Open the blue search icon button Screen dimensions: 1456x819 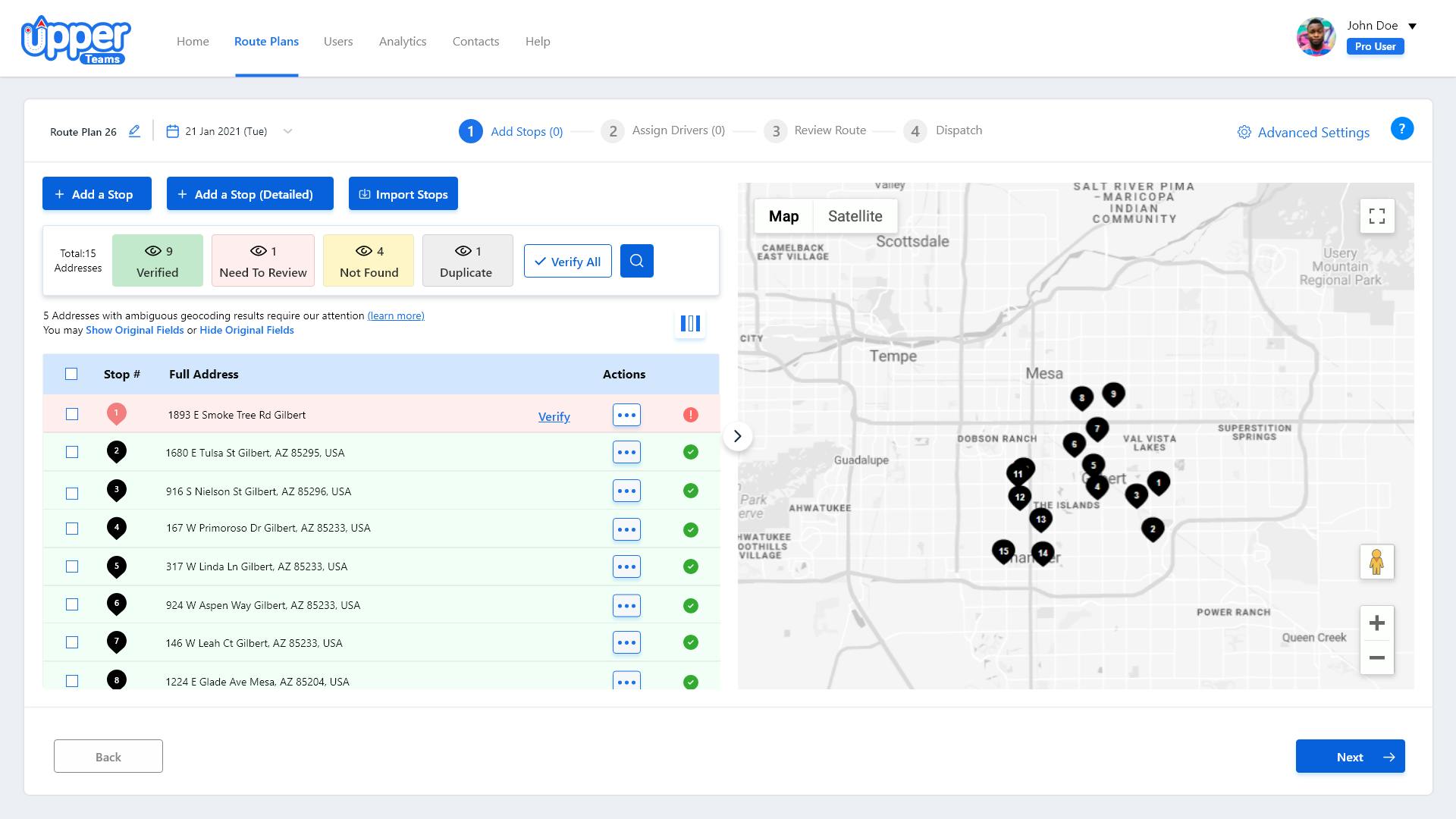tap(636, 261)
